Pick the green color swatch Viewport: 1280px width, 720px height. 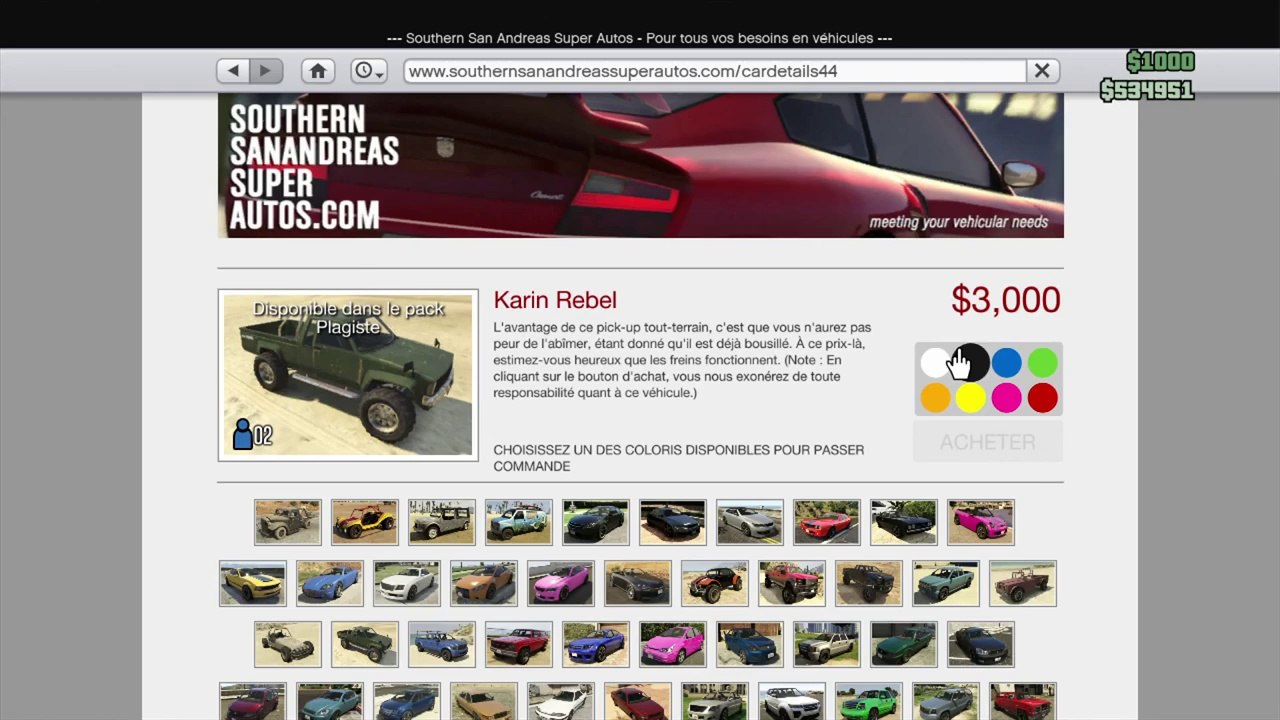(1042, 362)
